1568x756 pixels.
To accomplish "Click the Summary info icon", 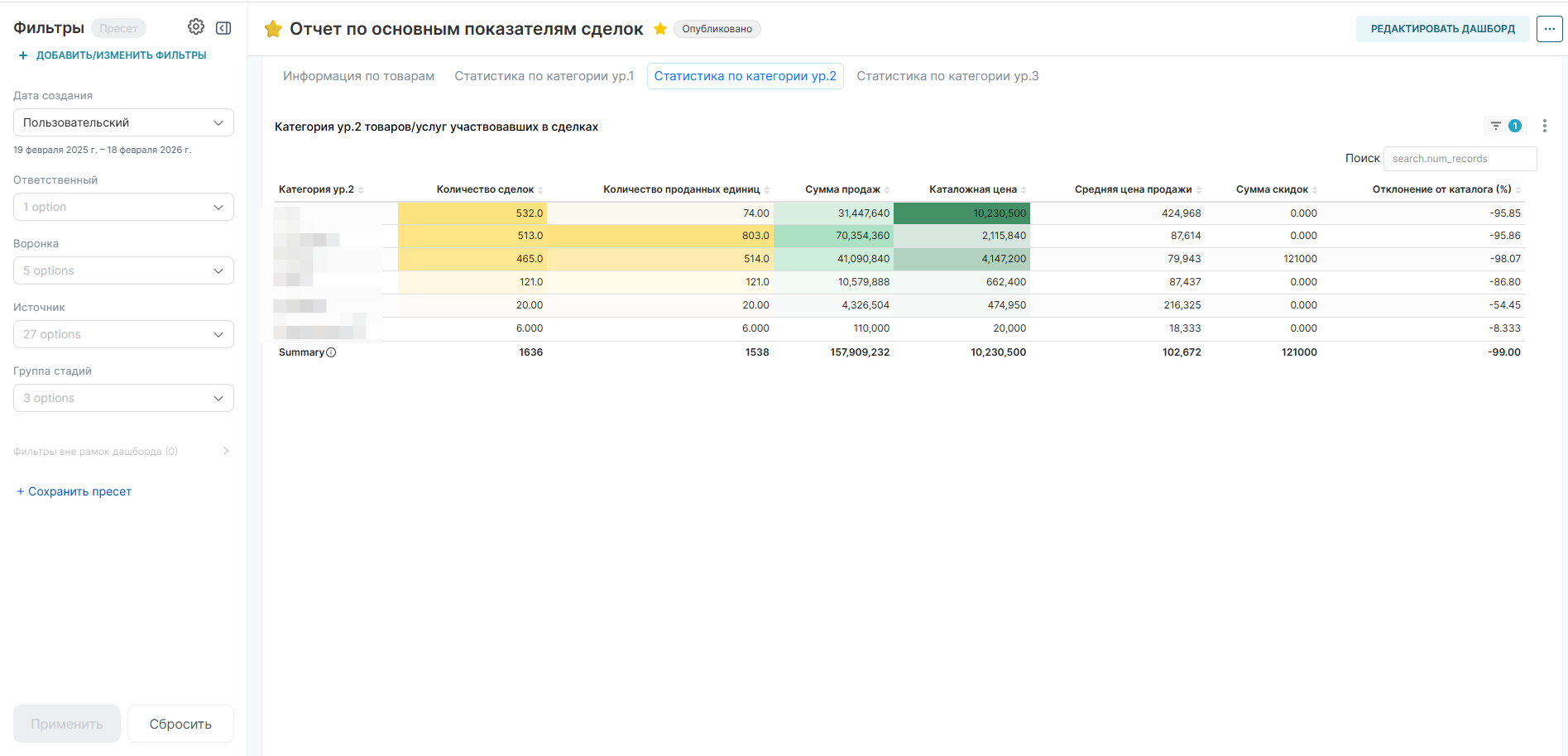I will point(331,352).
